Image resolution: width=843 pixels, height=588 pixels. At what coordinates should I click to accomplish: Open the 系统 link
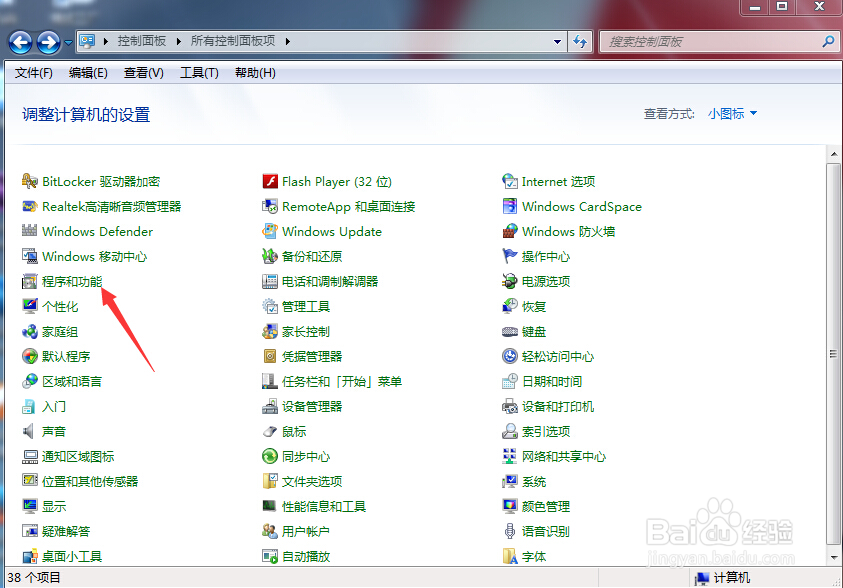(x=534, y=481)
